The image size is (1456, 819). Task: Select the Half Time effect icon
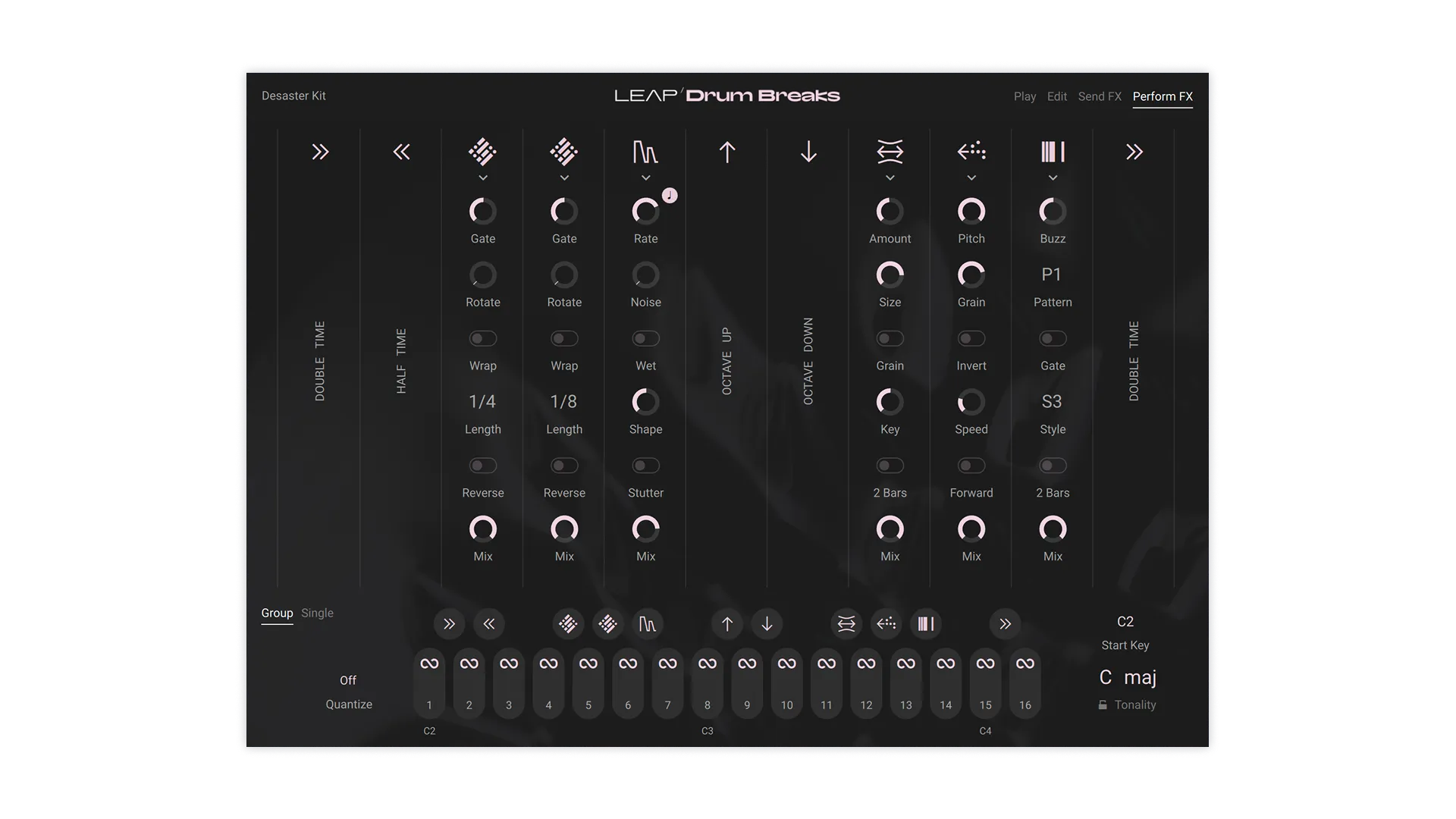tap(402, 152)
